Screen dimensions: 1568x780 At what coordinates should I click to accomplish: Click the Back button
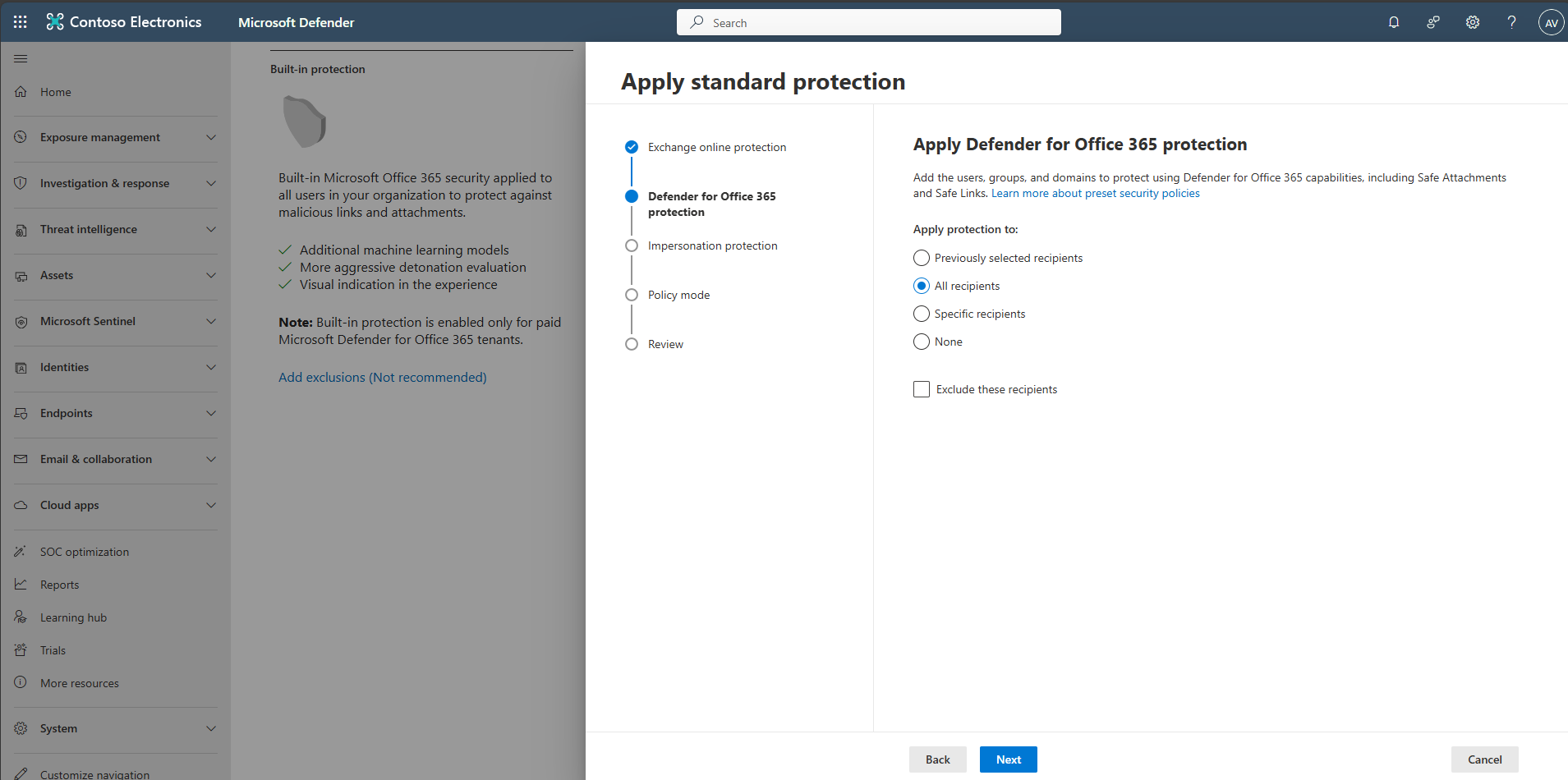938,759
